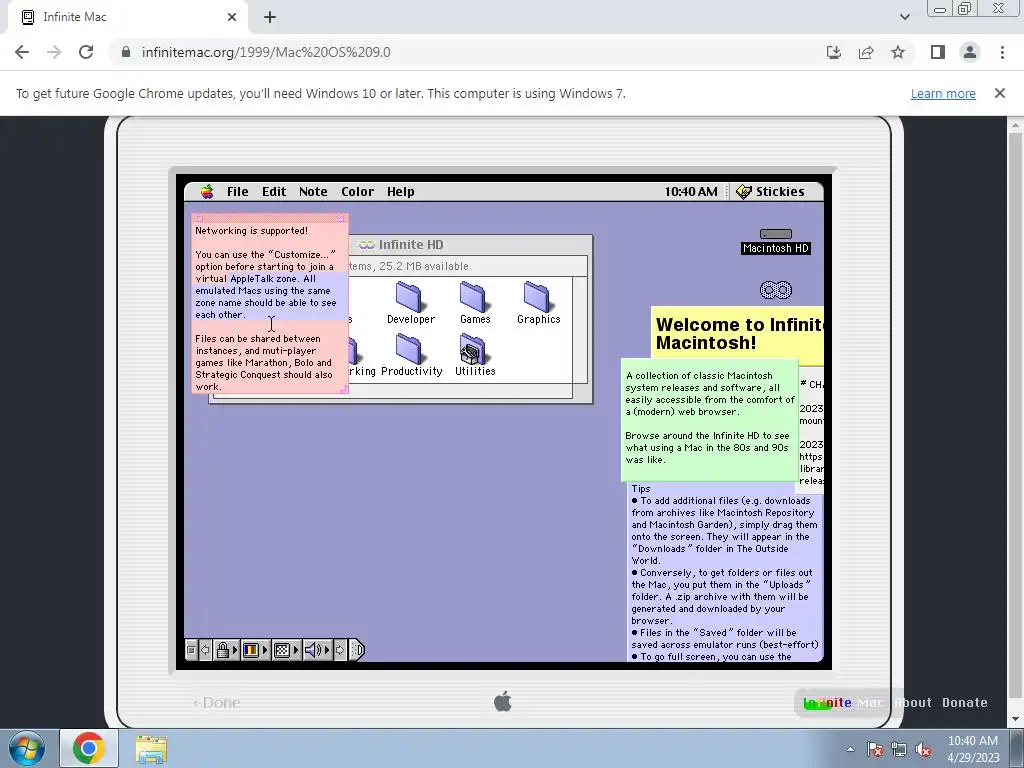This screenshot has height=768, width=1024.
Task: Click the pink note's resize corner
Action: tap(344, 389)
